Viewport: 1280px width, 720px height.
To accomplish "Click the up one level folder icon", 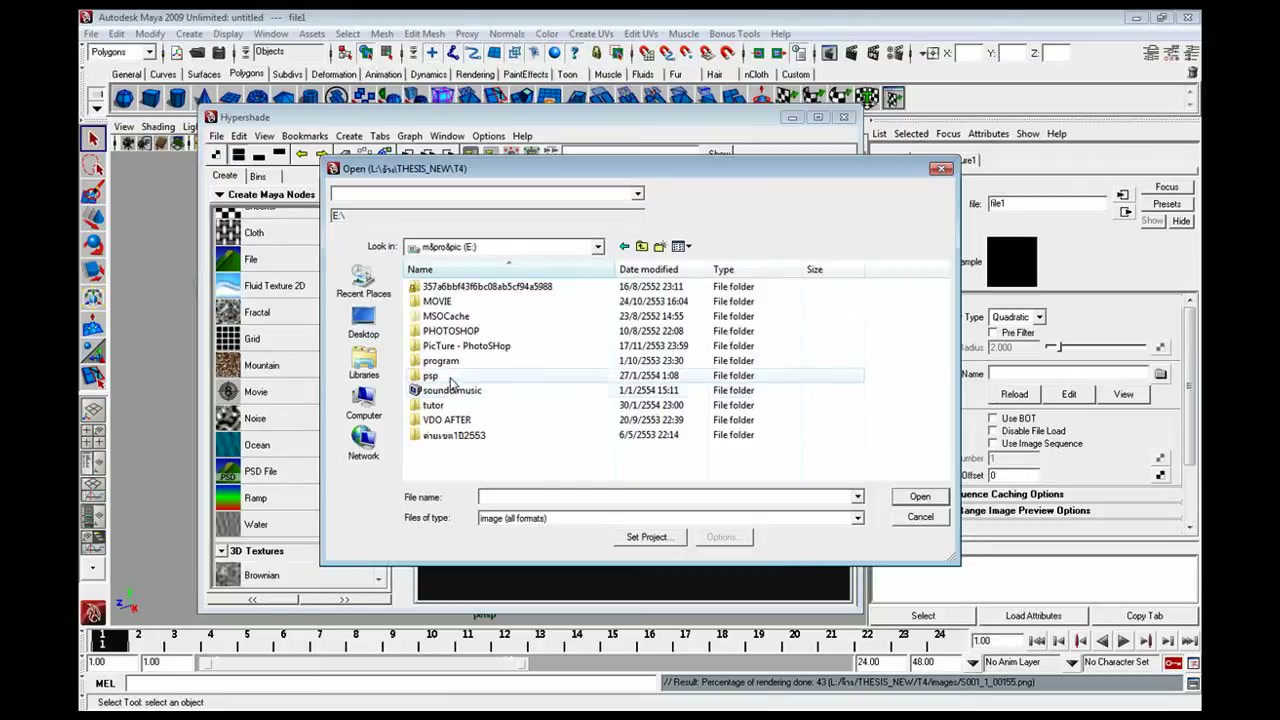I will tap(642, 247).
